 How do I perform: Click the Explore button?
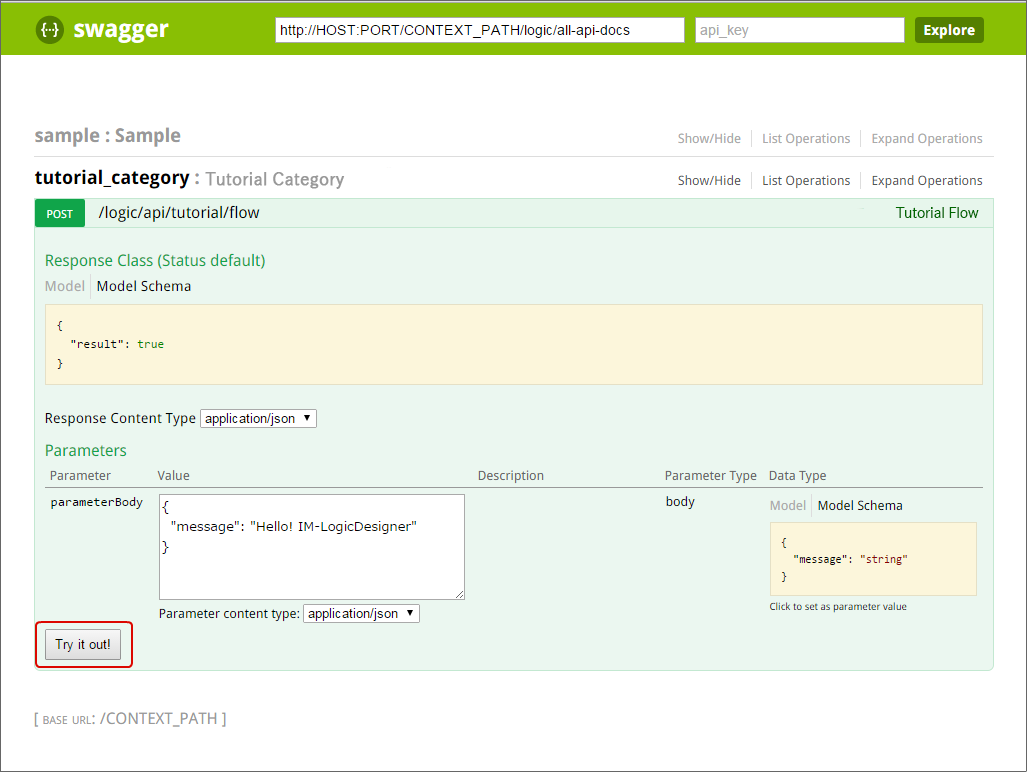949,30
